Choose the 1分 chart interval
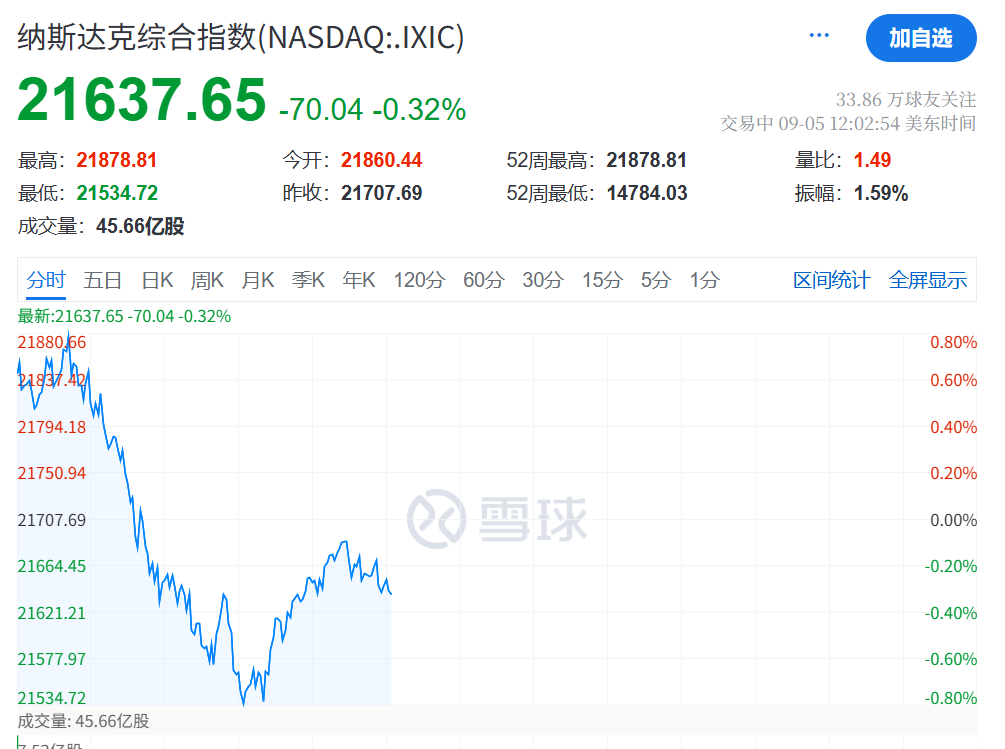This screenshot has height=749, width=1005. pyautogui.click(x=704, y=280)
